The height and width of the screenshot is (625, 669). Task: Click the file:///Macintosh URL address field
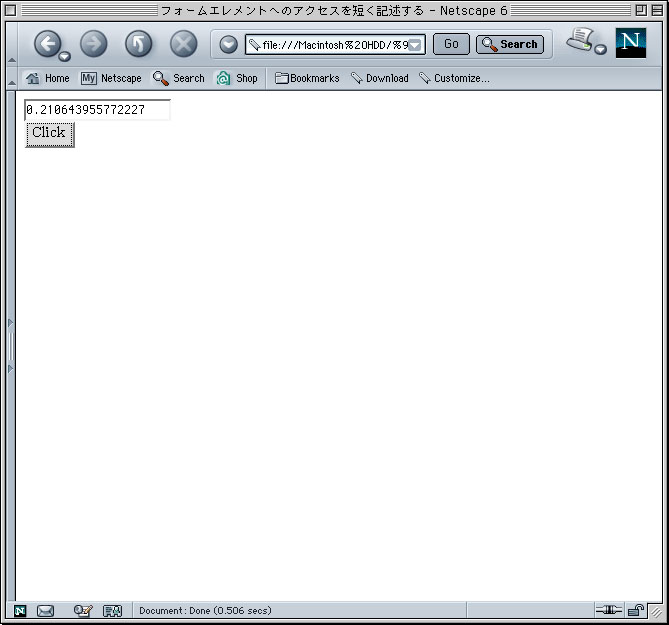(x=335, y=44)
